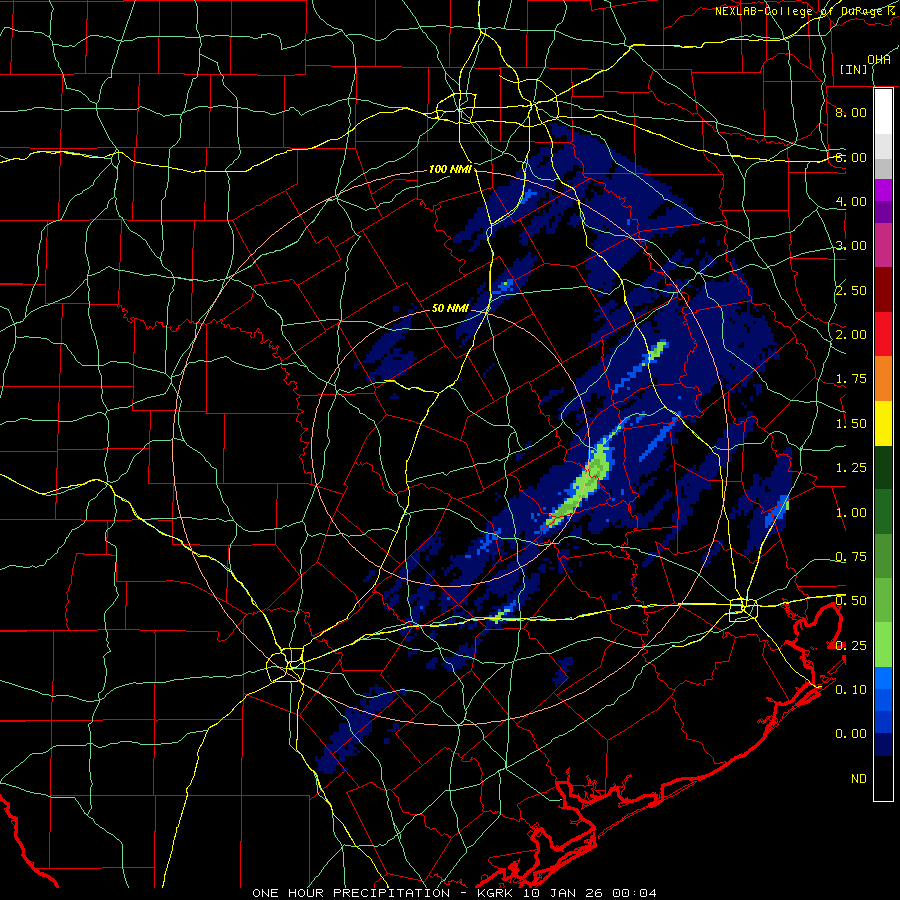Select the navy legend swatch below 0.00
This screenshot has height=900, width=900.
point(883,745)
